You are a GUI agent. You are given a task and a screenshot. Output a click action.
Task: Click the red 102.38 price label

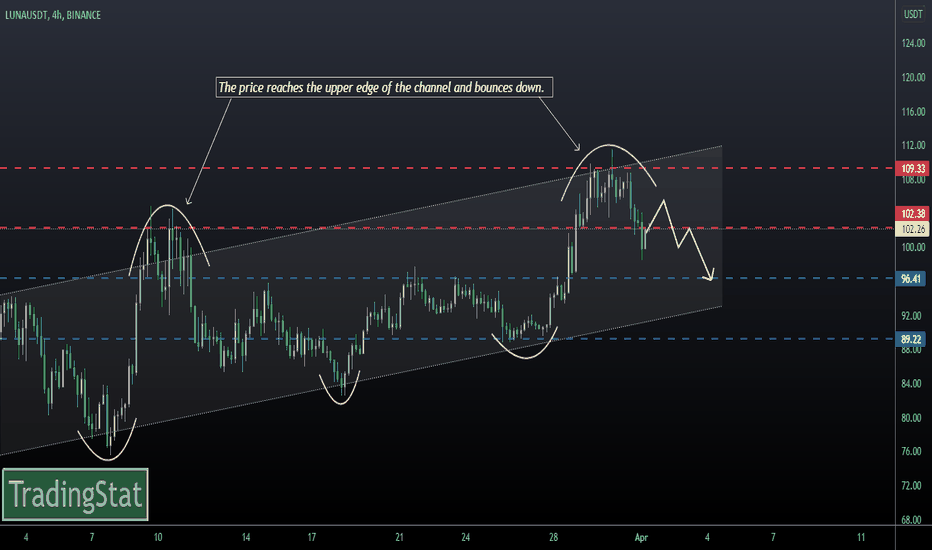click(913, 214)
